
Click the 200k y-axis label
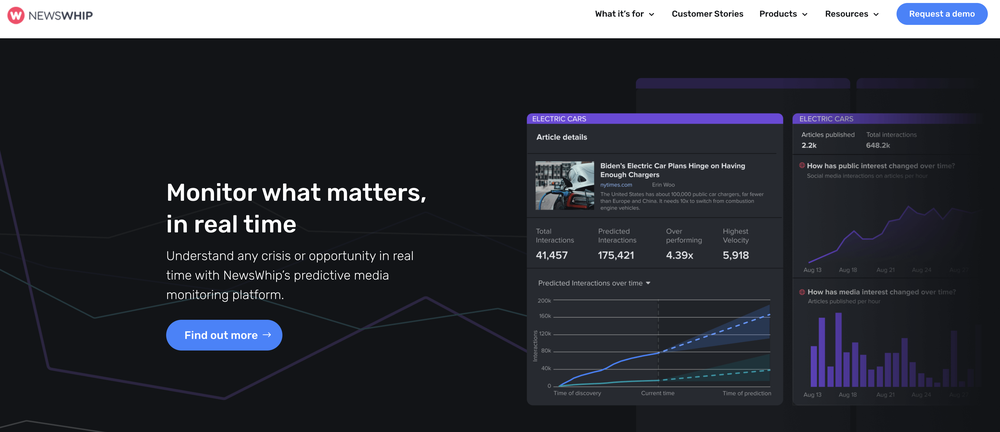pos(544,301)
